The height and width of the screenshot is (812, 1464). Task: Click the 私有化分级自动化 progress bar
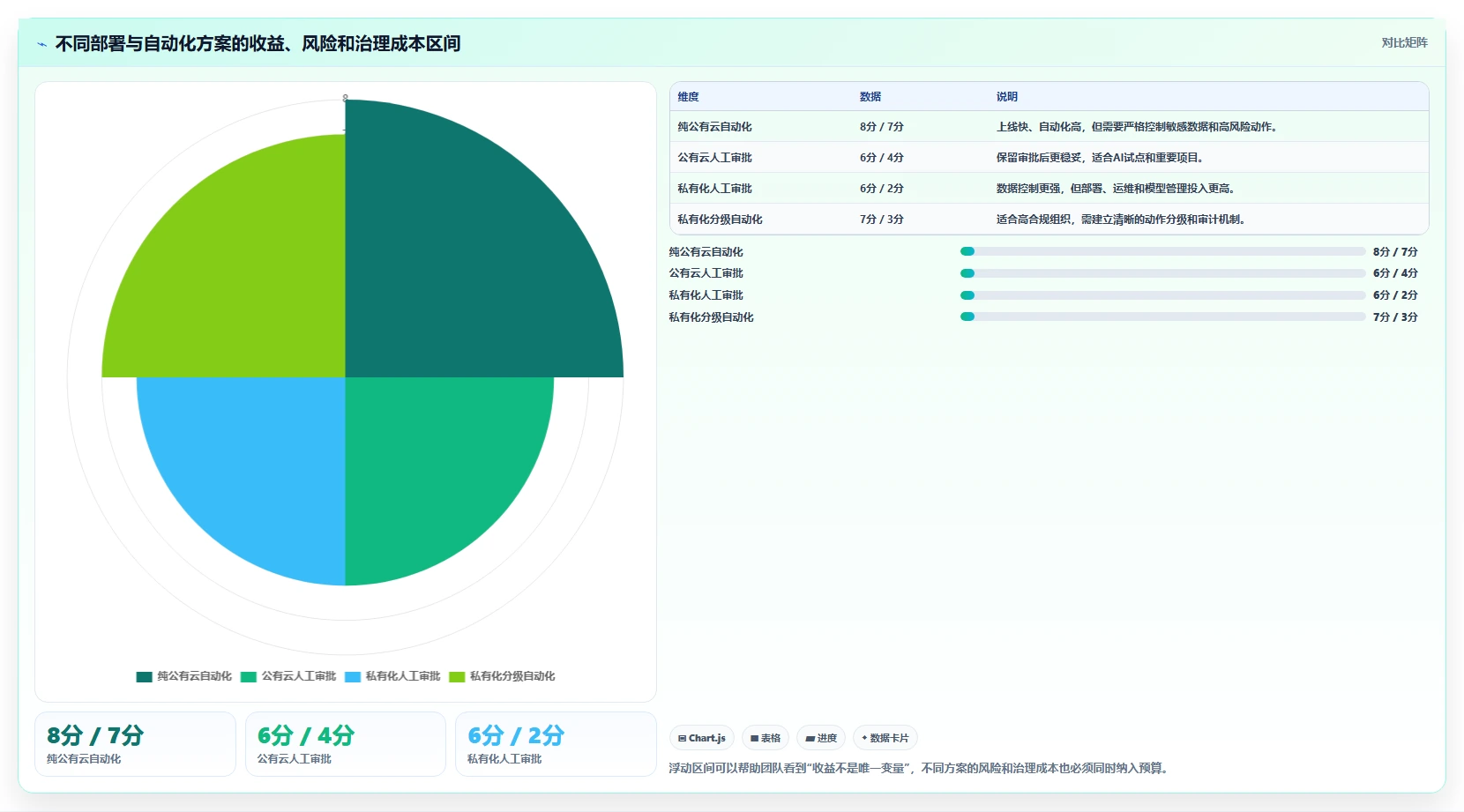pos(1162,317)
